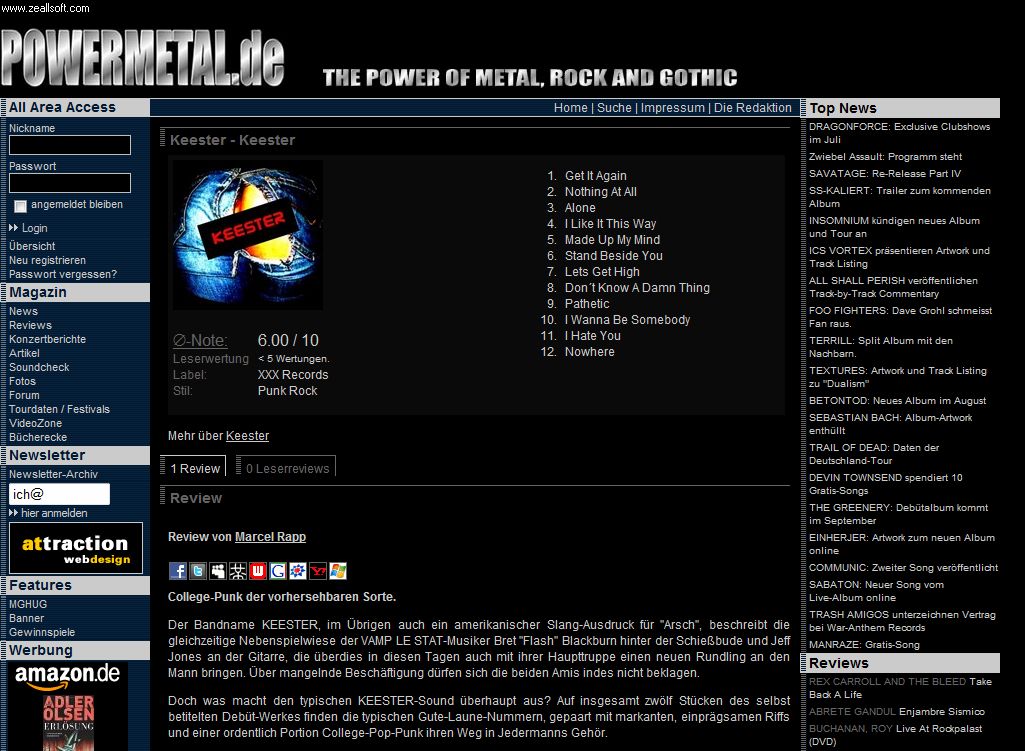Screen dimensions: 1025x751
Task: Click track 'Don´t Know A Damn Thing'
Action: tap(637, 288)
